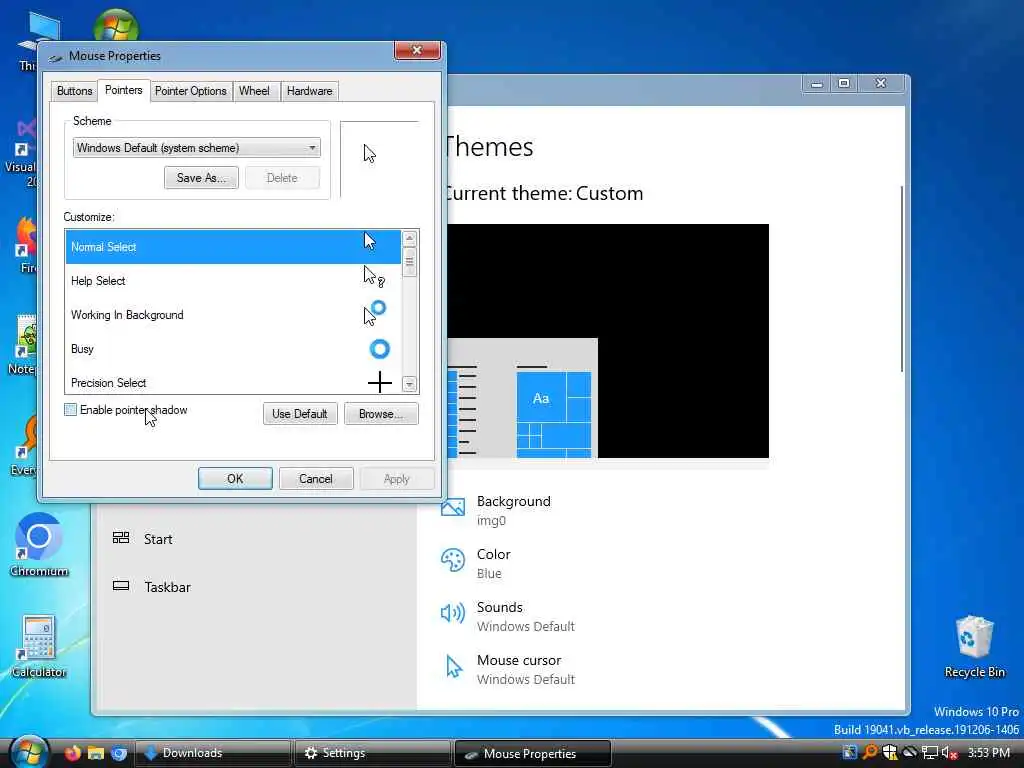Open the Taskbar page in Settings sidebar
This screenshot has width=1024, height=768.
(167, 587)
